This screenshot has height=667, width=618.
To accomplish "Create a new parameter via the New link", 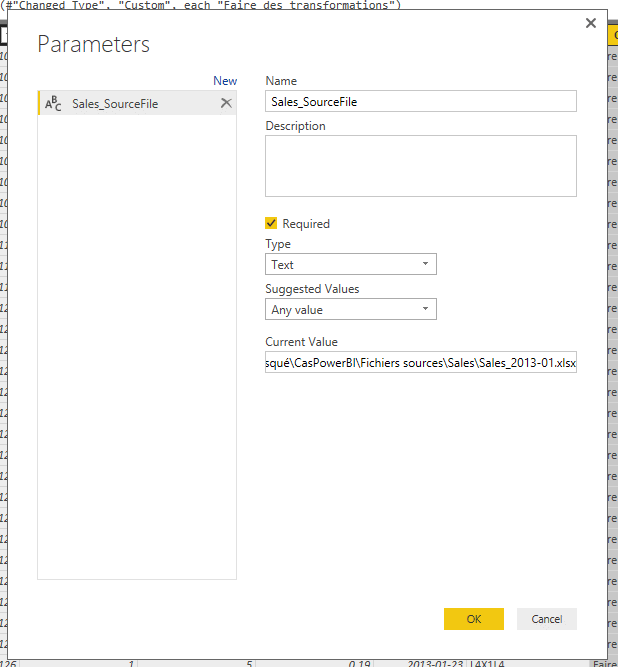I will click(x=225, y=81).
